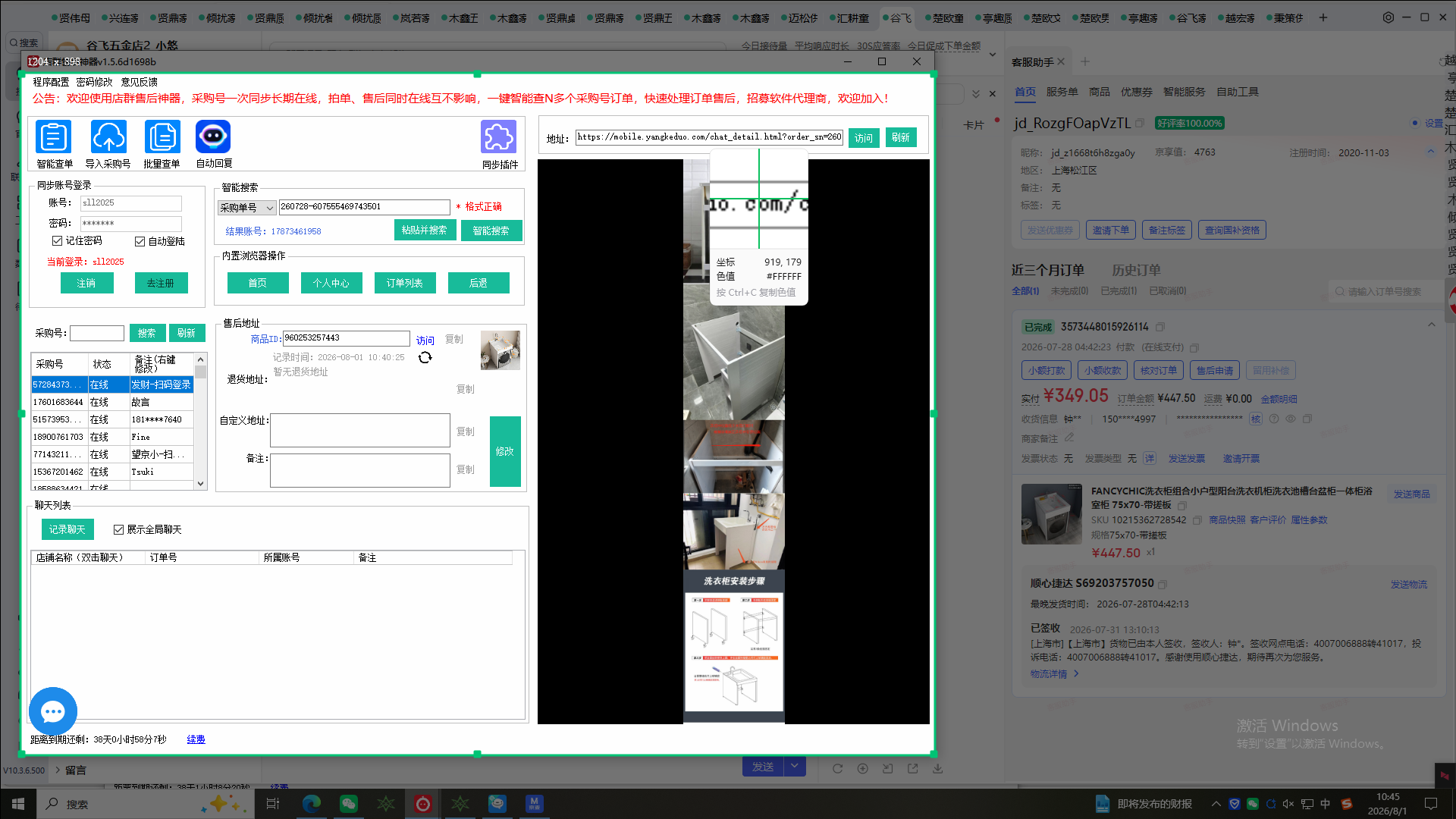Image resolution: width=1456 pixels, height=819 pixels.
Task: Add a new shop tab in top tab bar
Action: click(x=1323, y=17)
